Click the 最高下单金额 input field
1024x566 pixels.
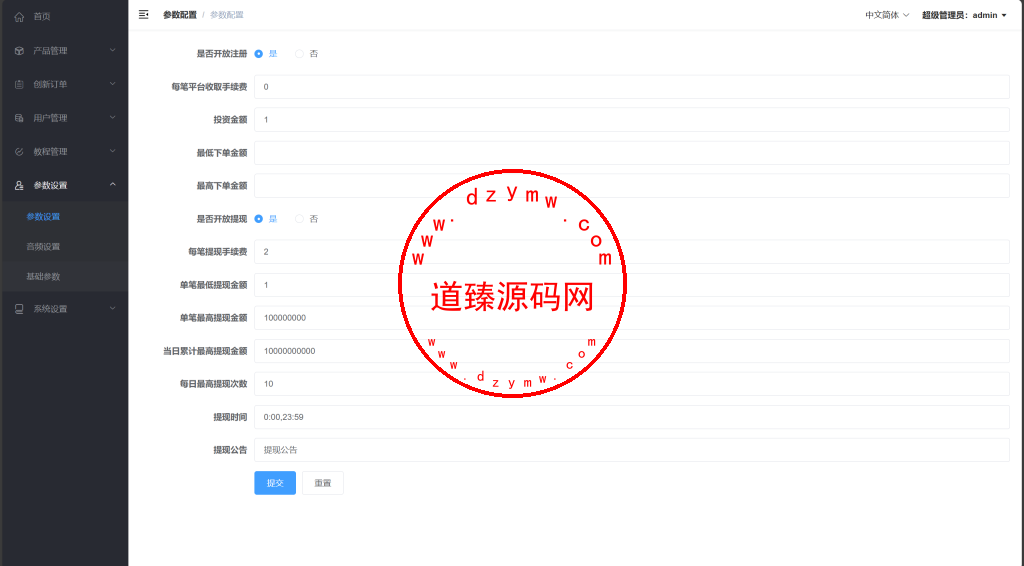tap(632, 186)
